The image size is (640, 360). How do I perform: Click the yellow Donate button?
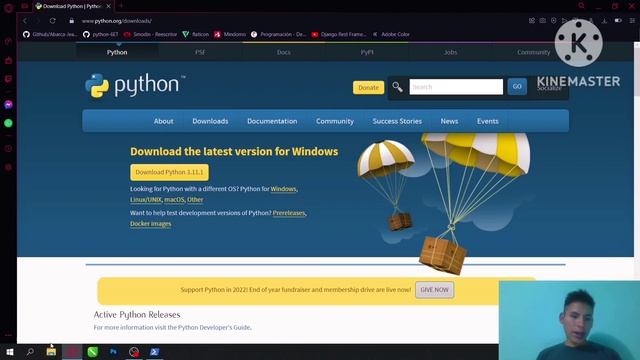coord(369,87)
